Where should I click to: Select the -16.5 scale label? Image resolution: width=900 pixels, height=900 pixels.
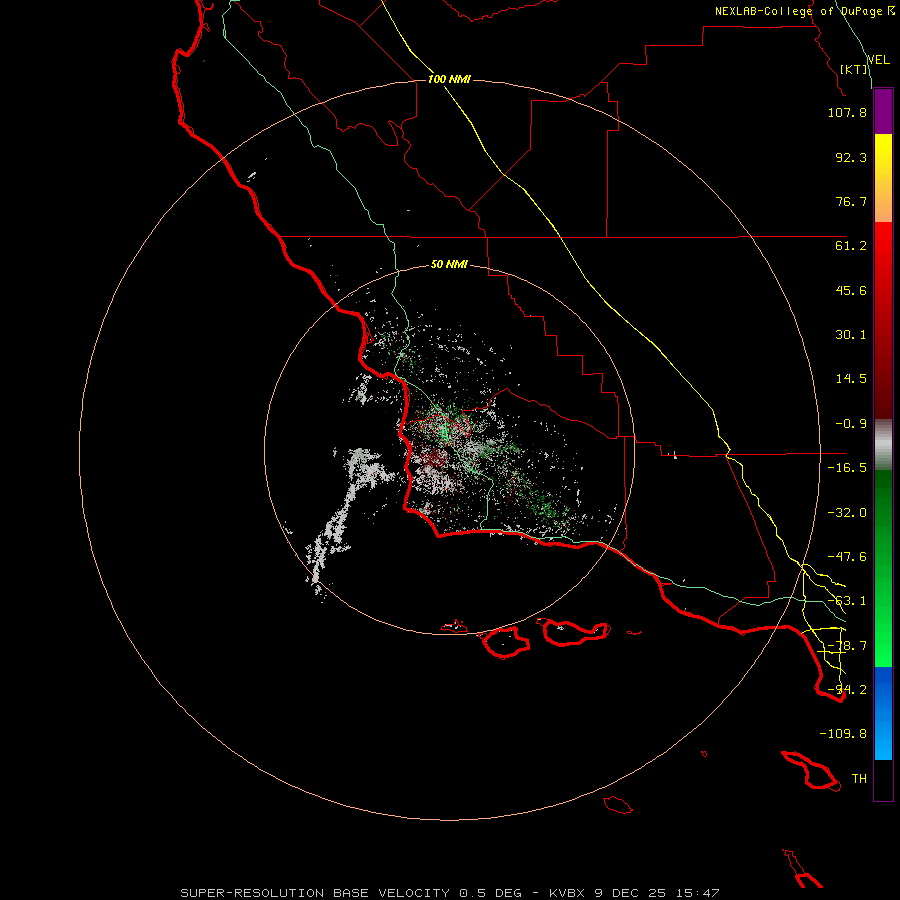[x=847, y=468]
